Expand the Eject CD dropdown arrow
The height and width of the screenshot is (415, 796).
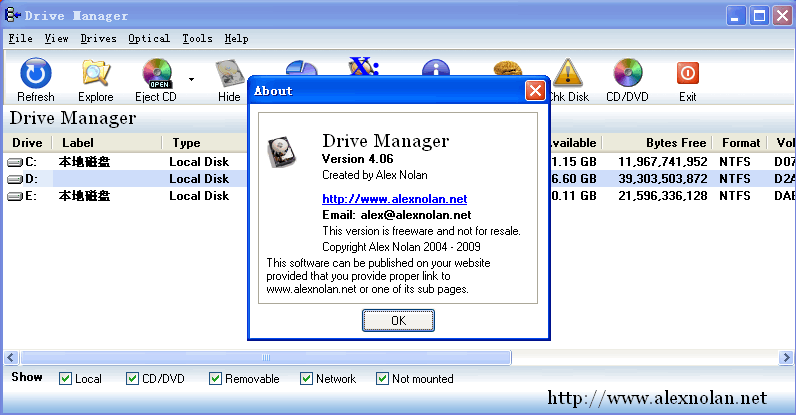click(191, 79)
